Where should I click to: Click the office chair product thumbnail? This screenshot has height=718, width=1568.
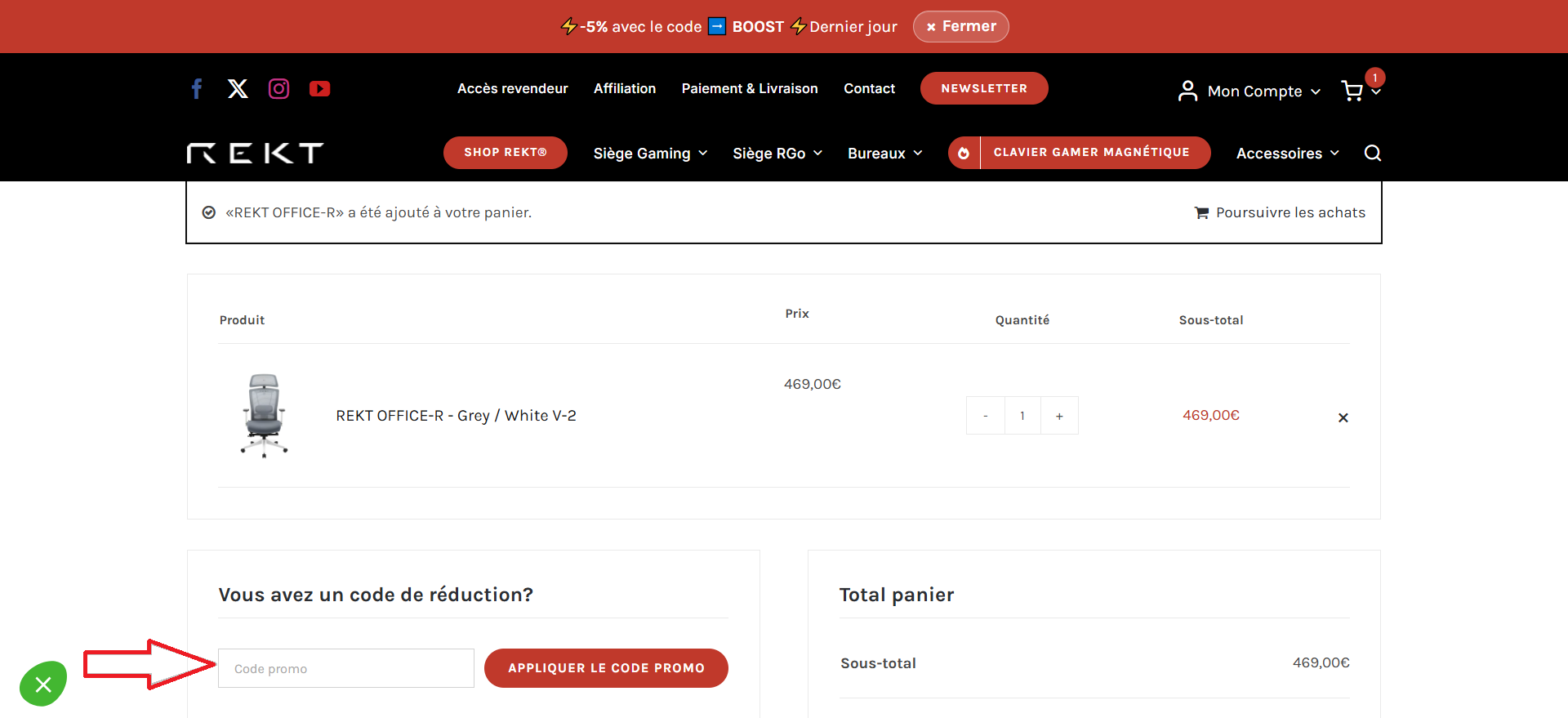point(265,416)
